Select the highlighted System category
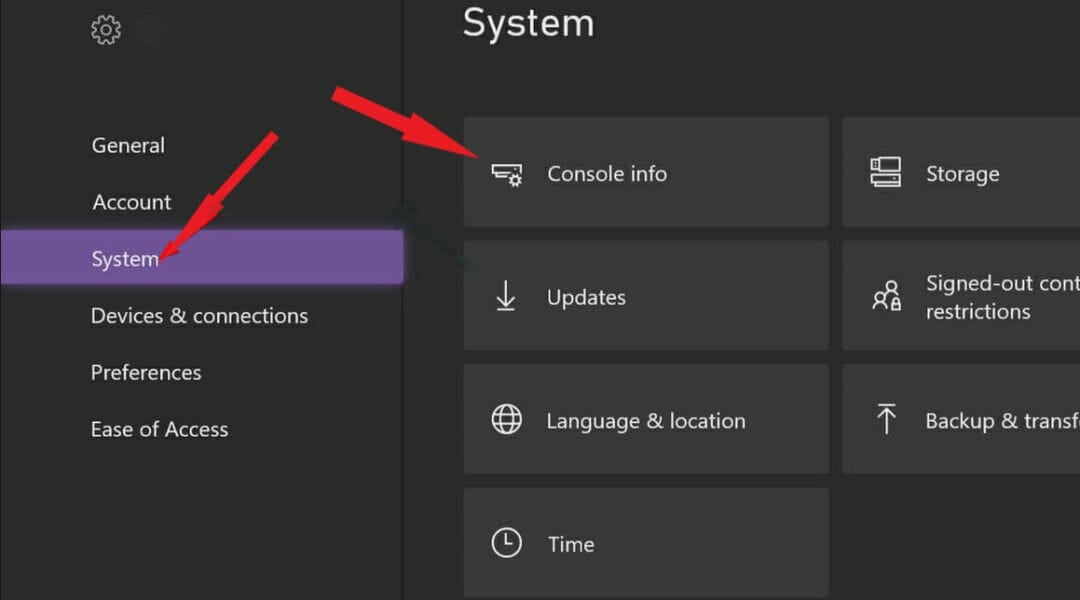 [x=202, y=257]
